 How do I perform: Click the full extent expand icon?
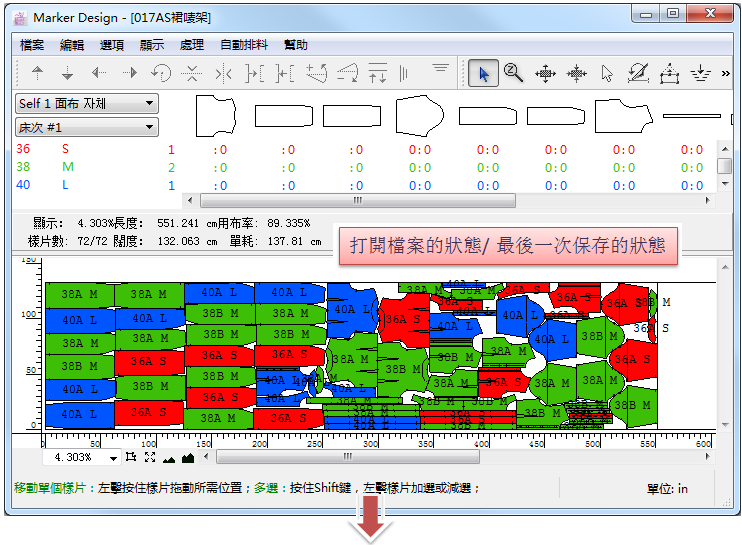(x=150, y=457)
